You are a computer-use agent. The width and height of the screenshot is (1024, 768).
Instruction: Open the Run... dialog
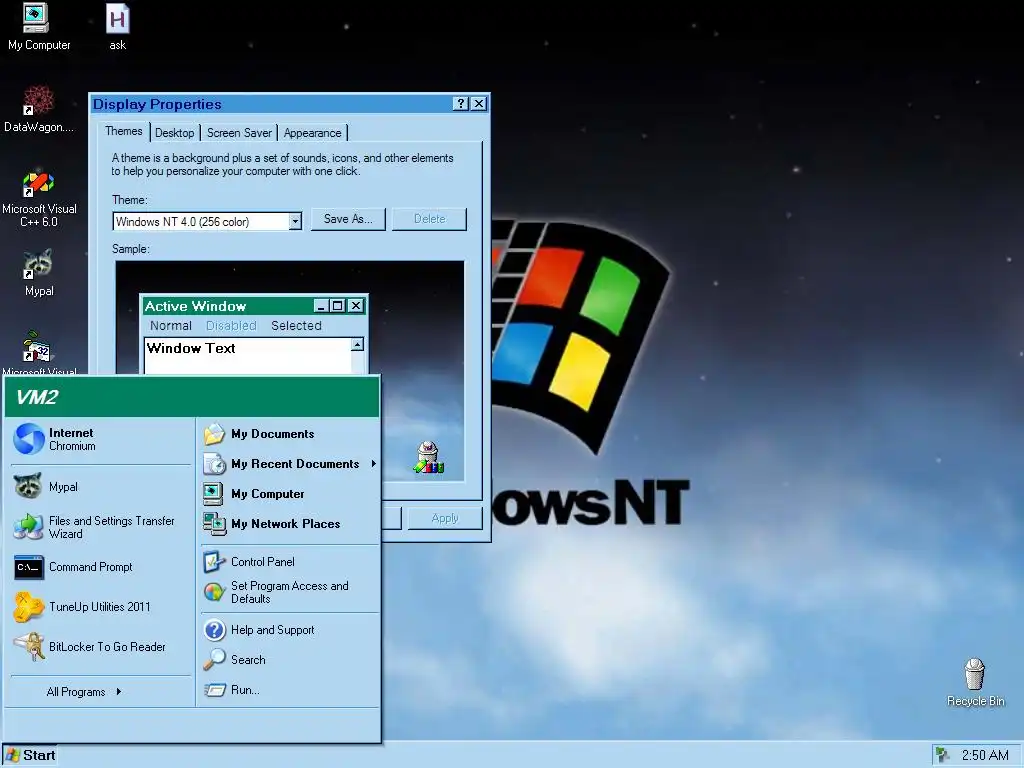click(x=290, y=690)
